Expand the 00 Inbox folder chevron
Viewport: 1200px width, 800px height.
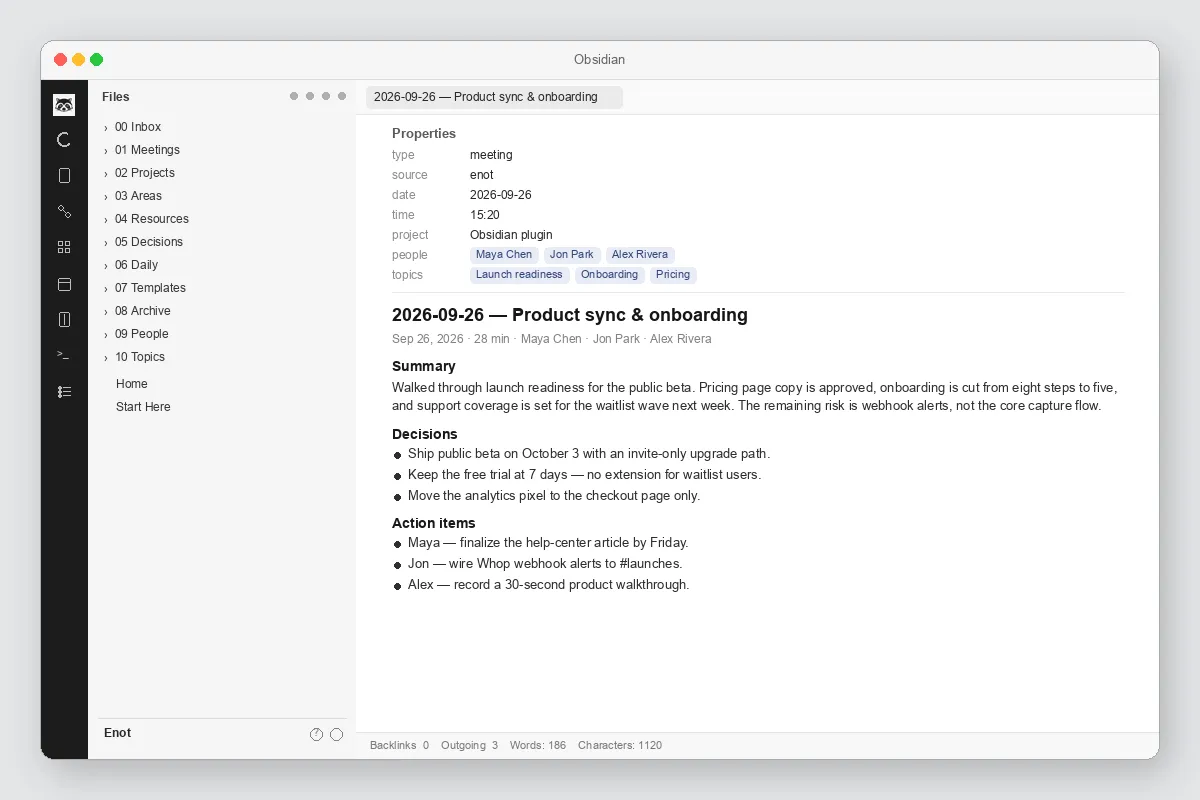106,128
